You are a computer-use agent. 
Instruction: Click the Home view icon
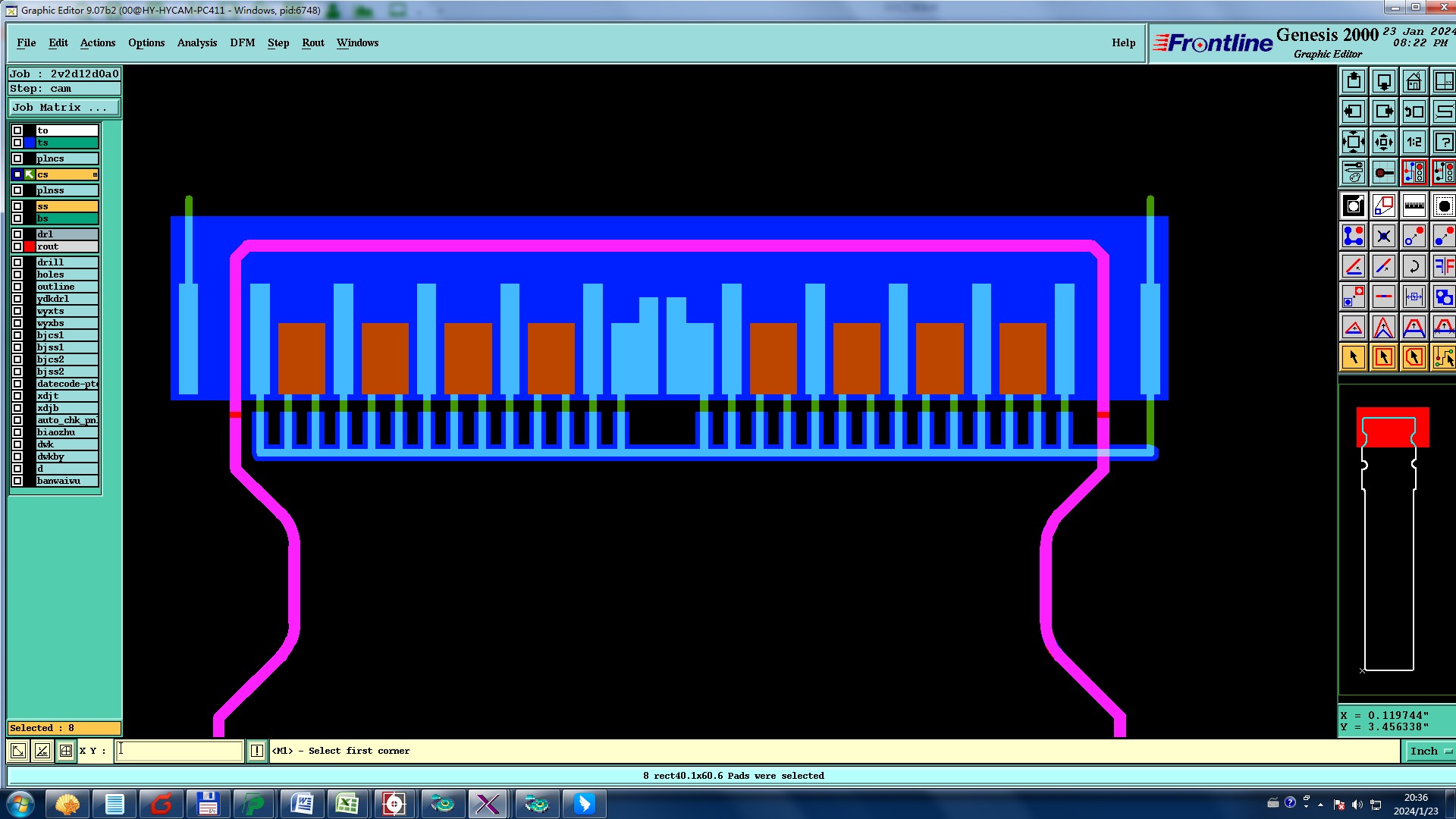[x=1414, y=81]
